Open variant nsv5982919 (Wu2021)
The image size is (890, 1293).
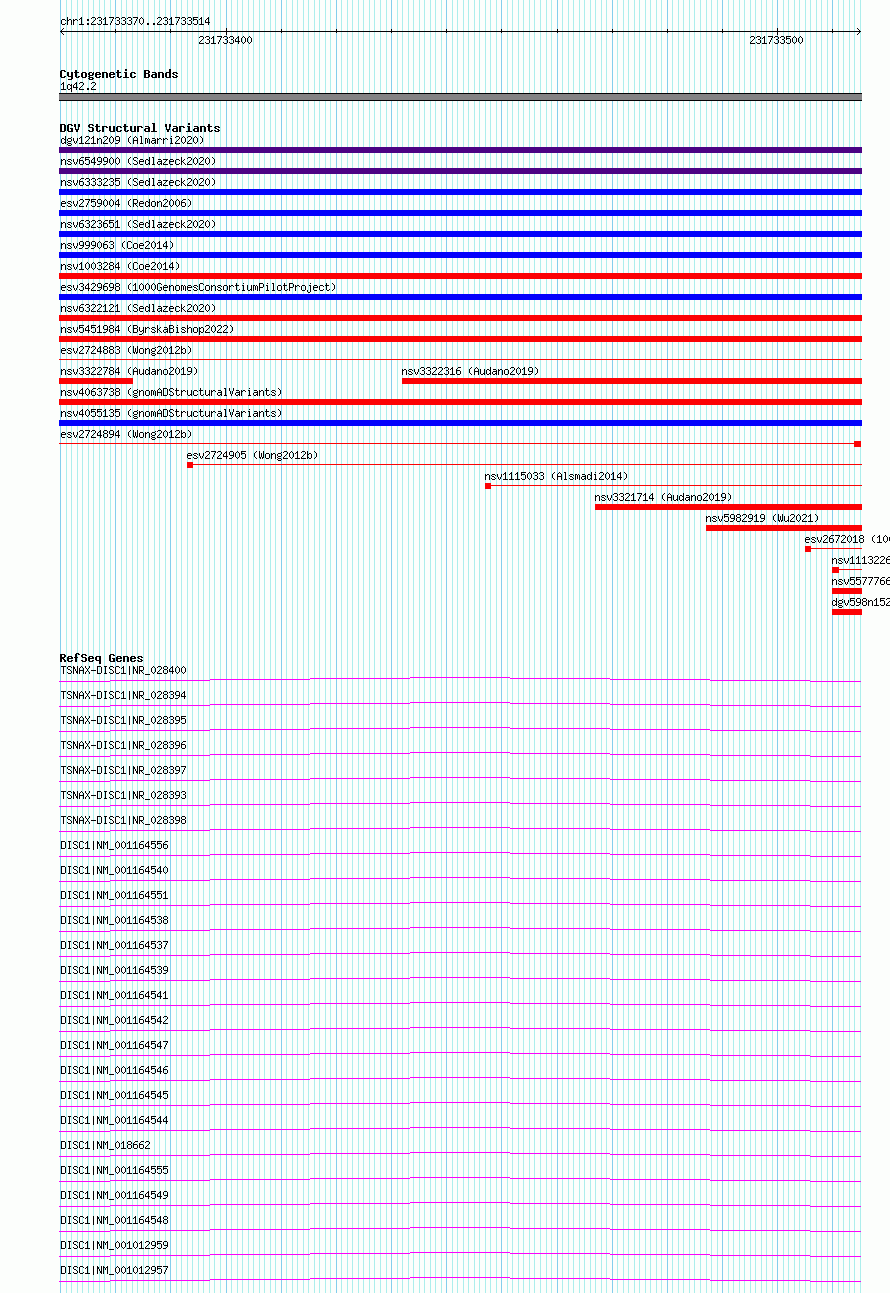(x=762, y=518)
